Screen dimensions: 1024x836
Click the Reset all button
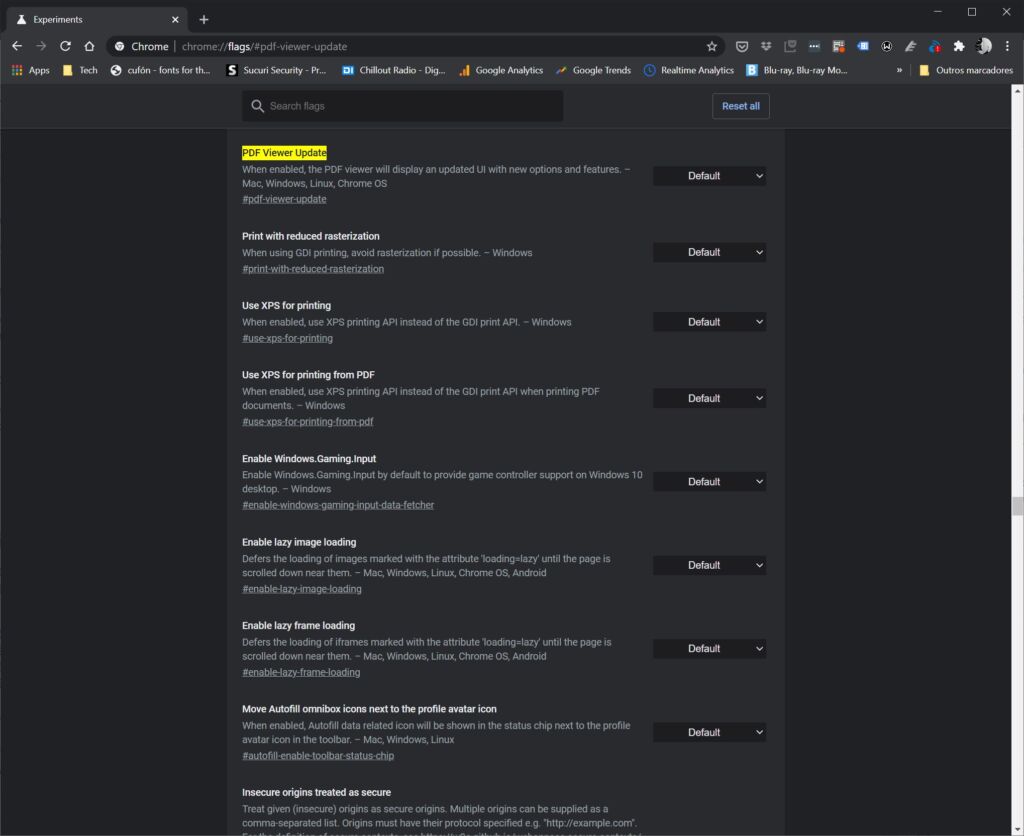point(740,106)
